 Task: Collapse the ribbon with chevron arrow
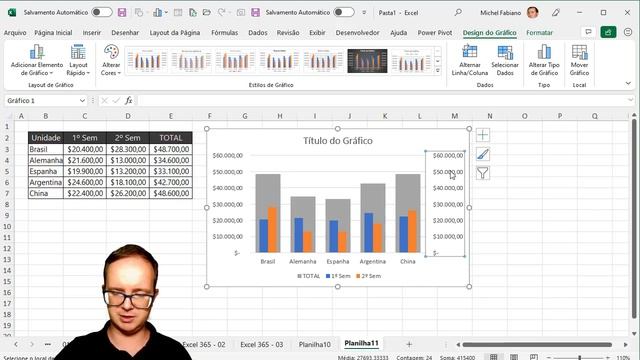[x=628, y=83]
